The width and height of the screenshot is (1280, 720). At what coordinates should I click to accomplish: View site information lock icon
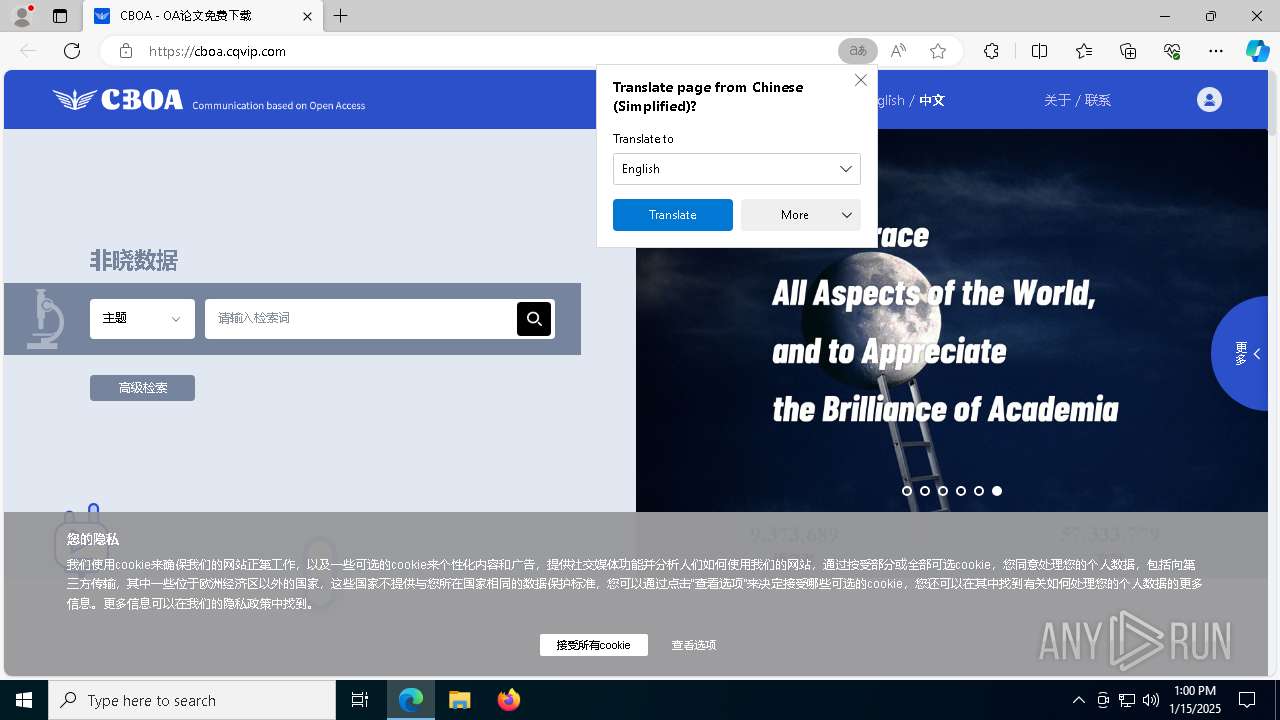coord(125,51)
